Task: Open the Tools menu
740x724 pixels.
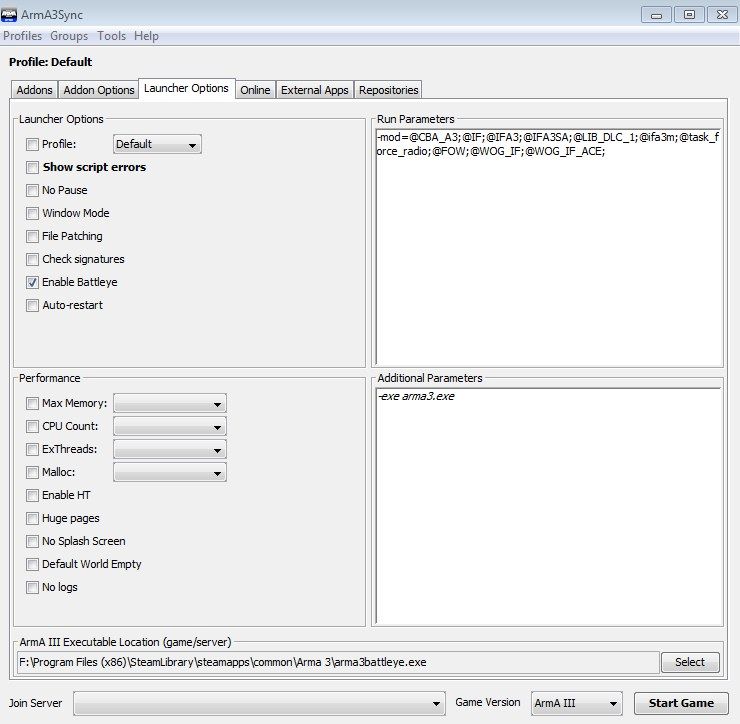Action: coord(111,36)
